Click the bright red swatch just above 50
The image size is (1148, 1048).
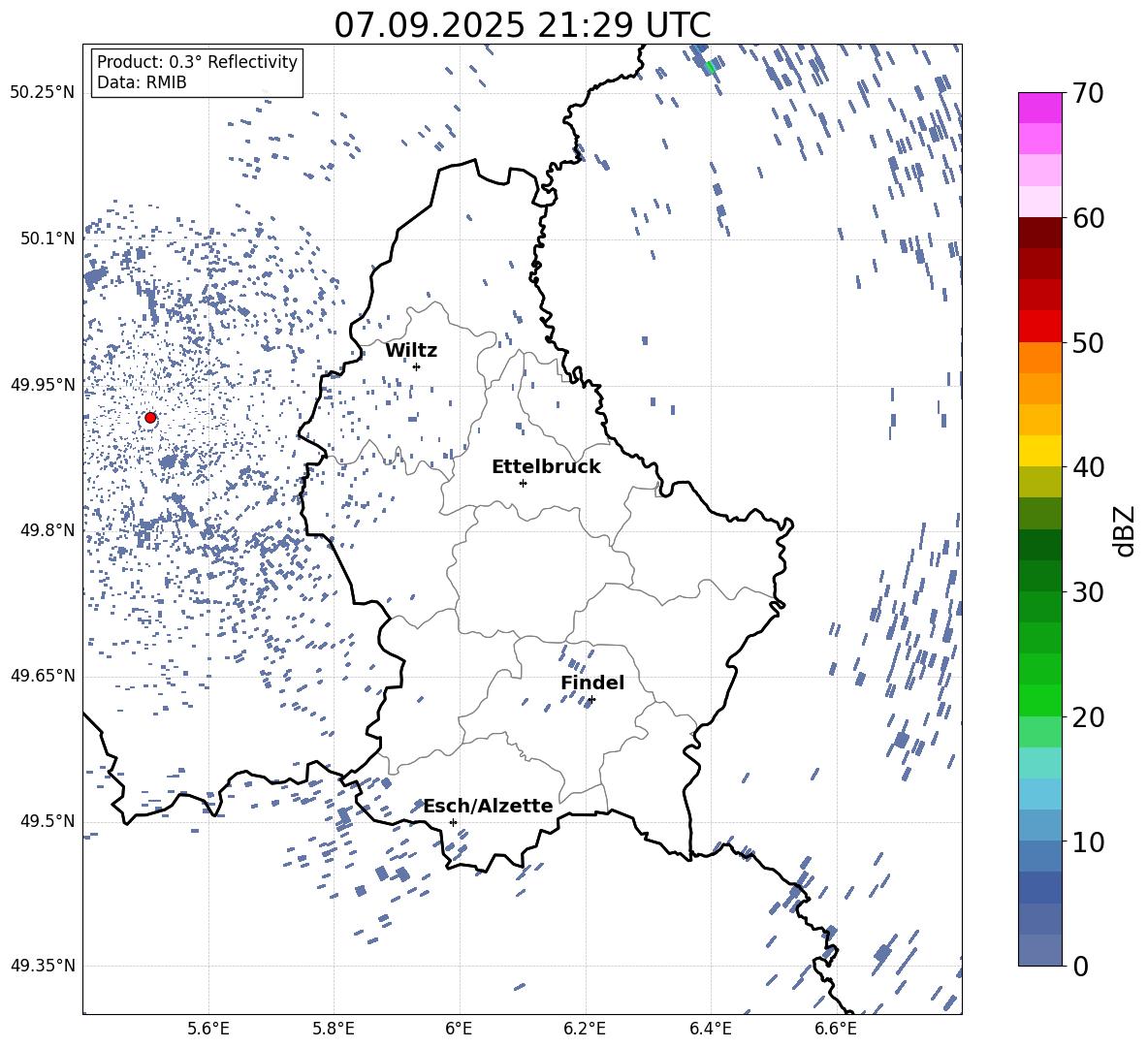(1039, 327)
